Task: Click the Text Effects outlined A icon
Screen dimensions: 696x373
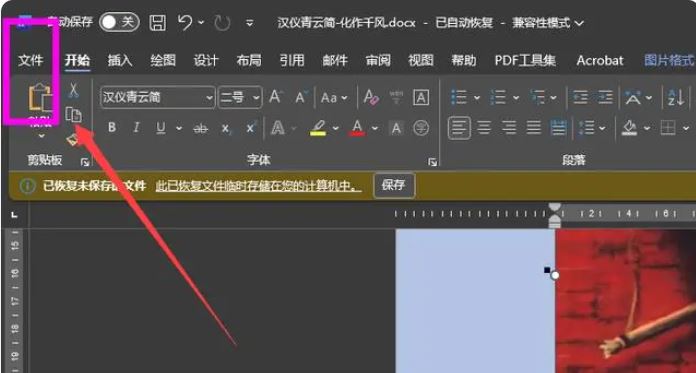Action: [278, 128]
